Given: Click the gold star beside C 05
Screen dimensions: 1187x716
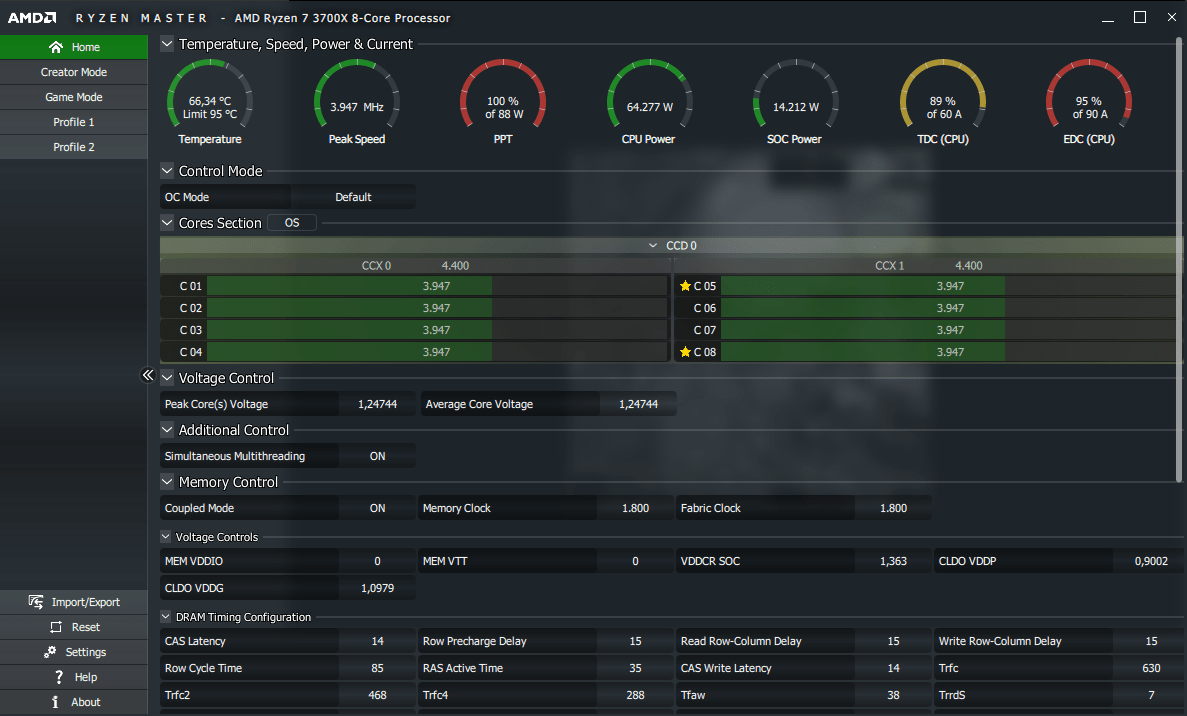Looking at the screenshot, I should pos(685,286).
